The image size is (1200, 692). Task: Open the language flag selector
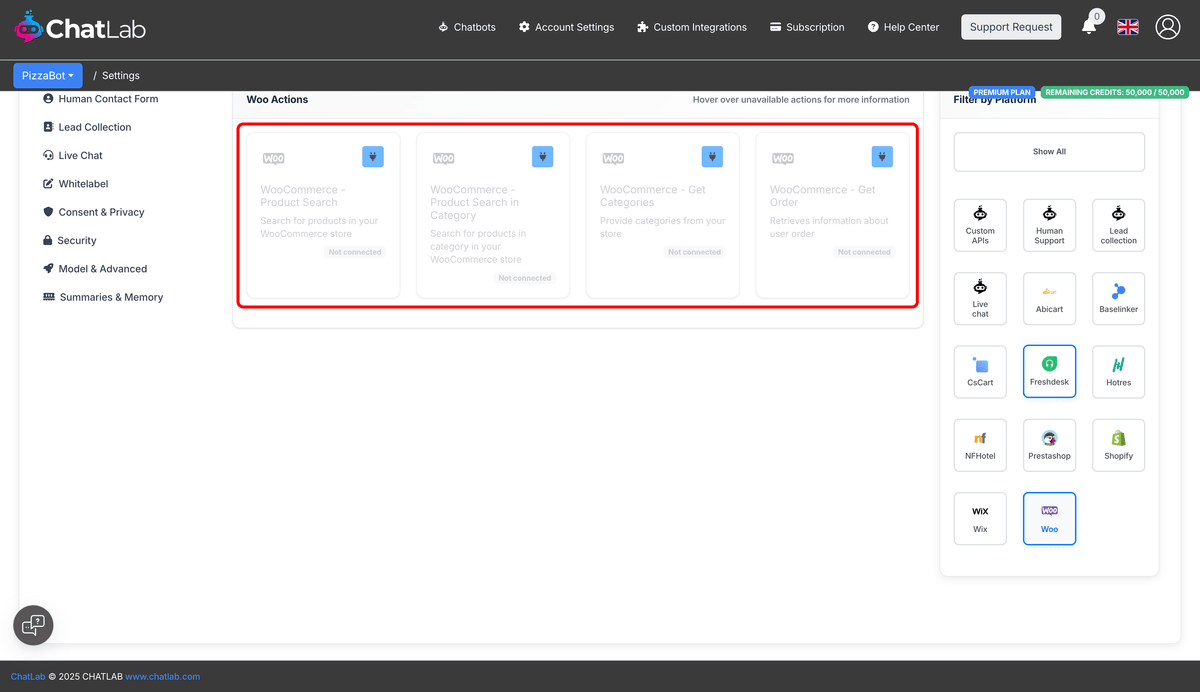1128,27
